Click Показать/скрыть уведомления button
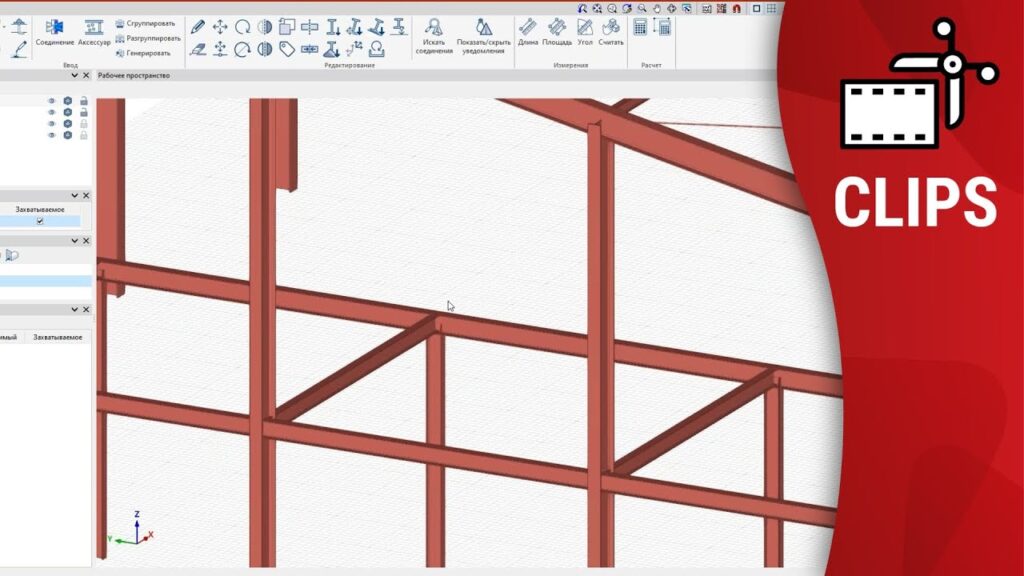The image size is (1024, 576). (483, 34)
